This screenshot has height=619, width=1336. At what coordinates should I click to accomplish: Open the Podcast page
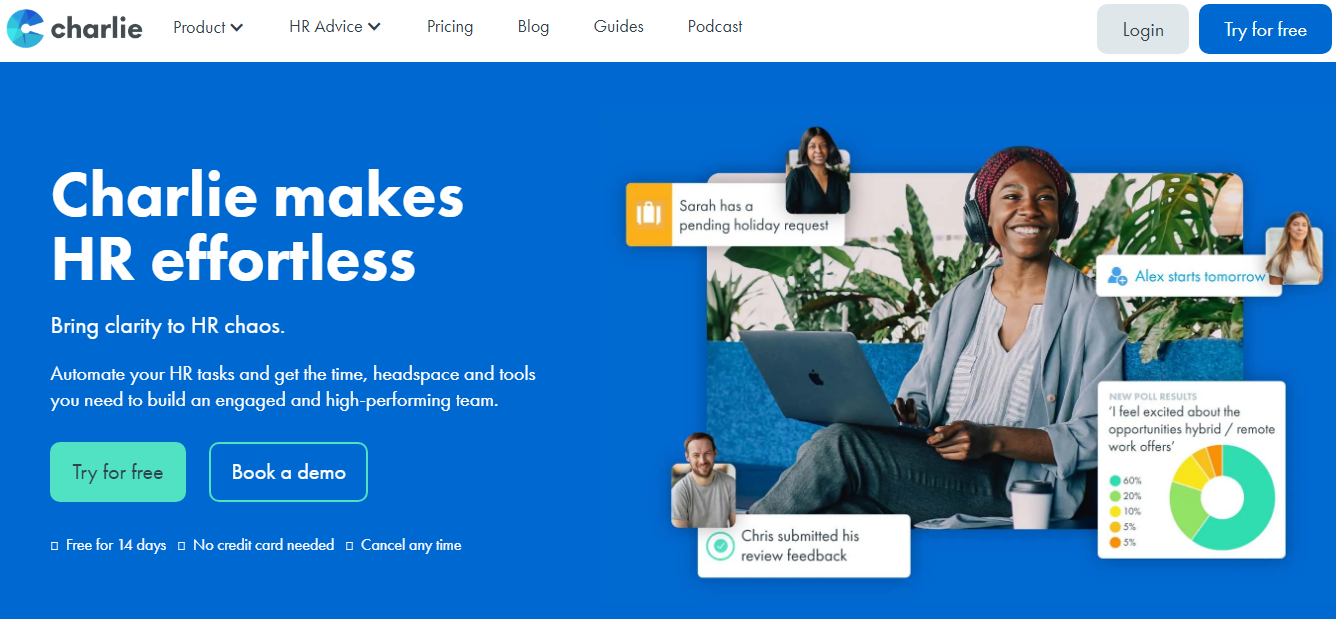pos(715,27)
